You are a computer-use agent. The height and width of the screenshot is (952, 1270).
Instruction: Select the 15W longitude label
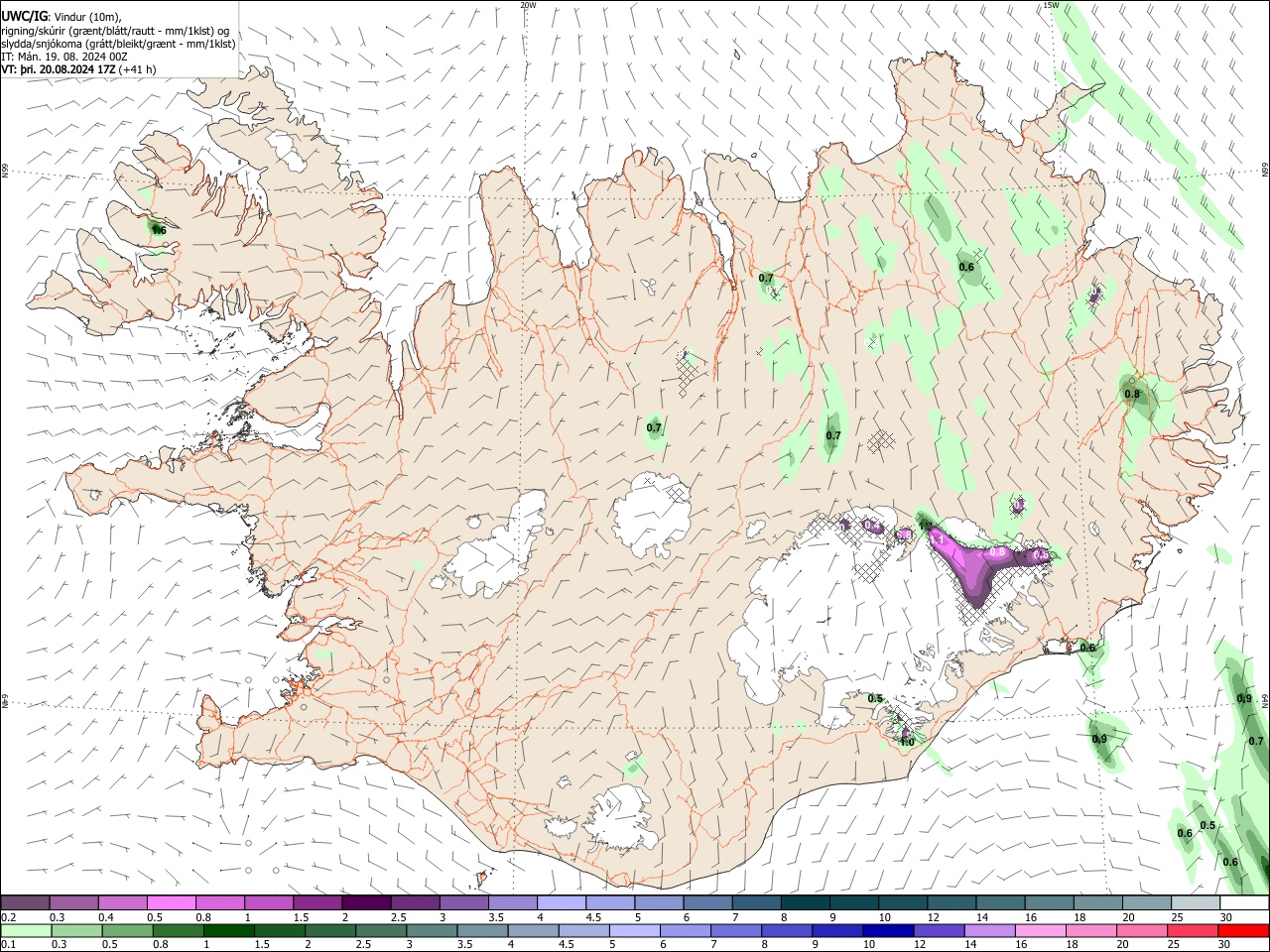(1051, 5)
